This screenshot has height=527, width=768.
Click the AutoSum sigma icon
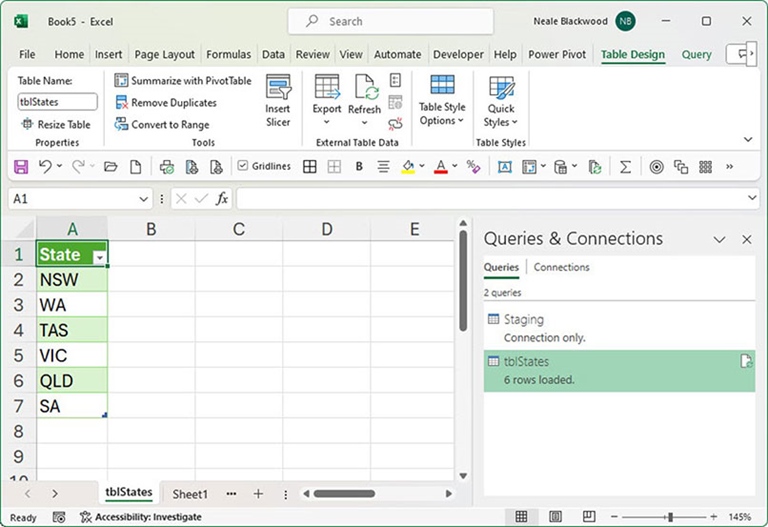[x=625, y=167]
